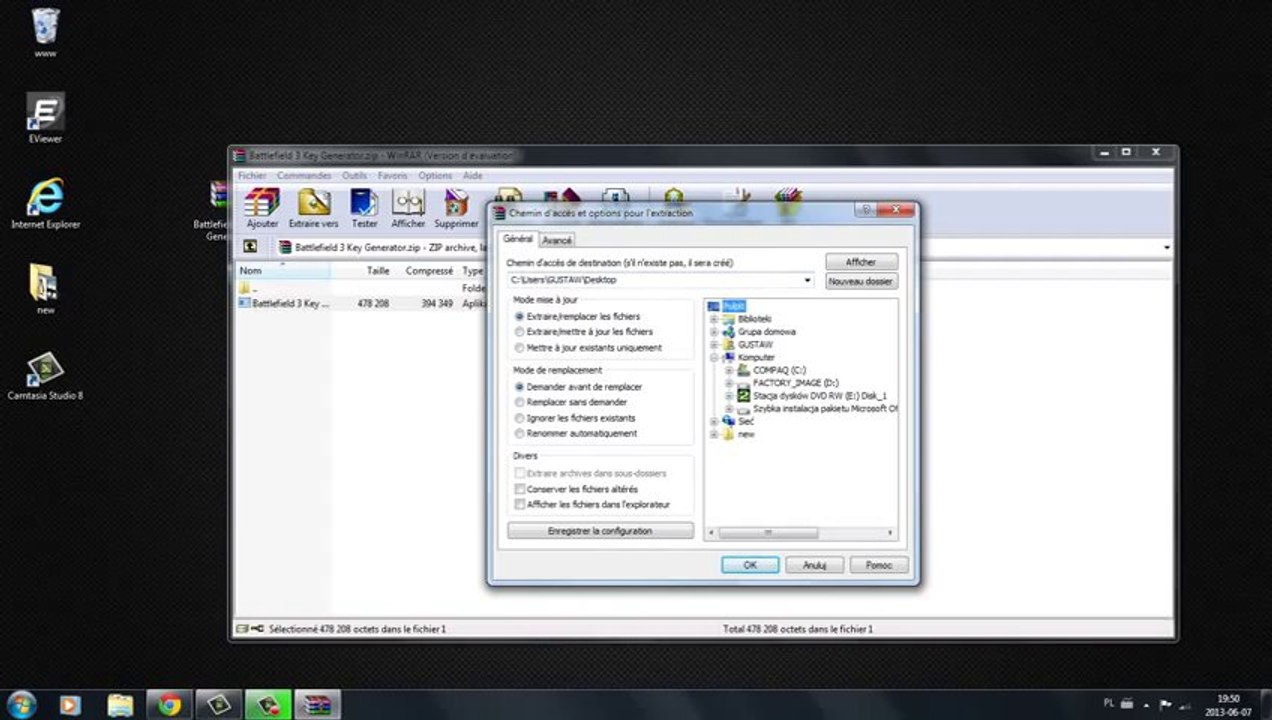Expand the Grupa domowa tree node

coord(714,332)
